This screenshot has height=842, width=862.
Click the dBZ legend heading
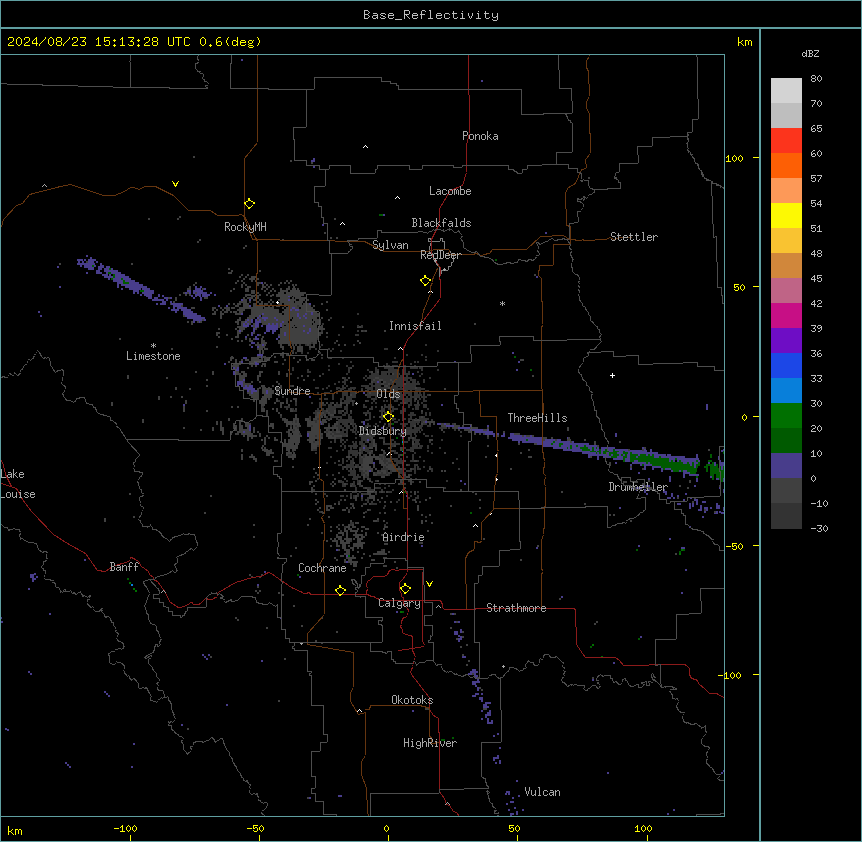[x=810, y=54]
